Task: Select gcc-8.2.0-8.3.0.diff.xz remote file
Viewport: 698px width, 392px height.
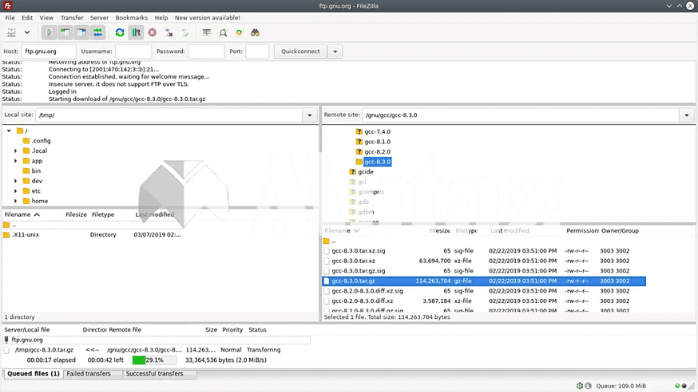Action: tap(483, 301)
